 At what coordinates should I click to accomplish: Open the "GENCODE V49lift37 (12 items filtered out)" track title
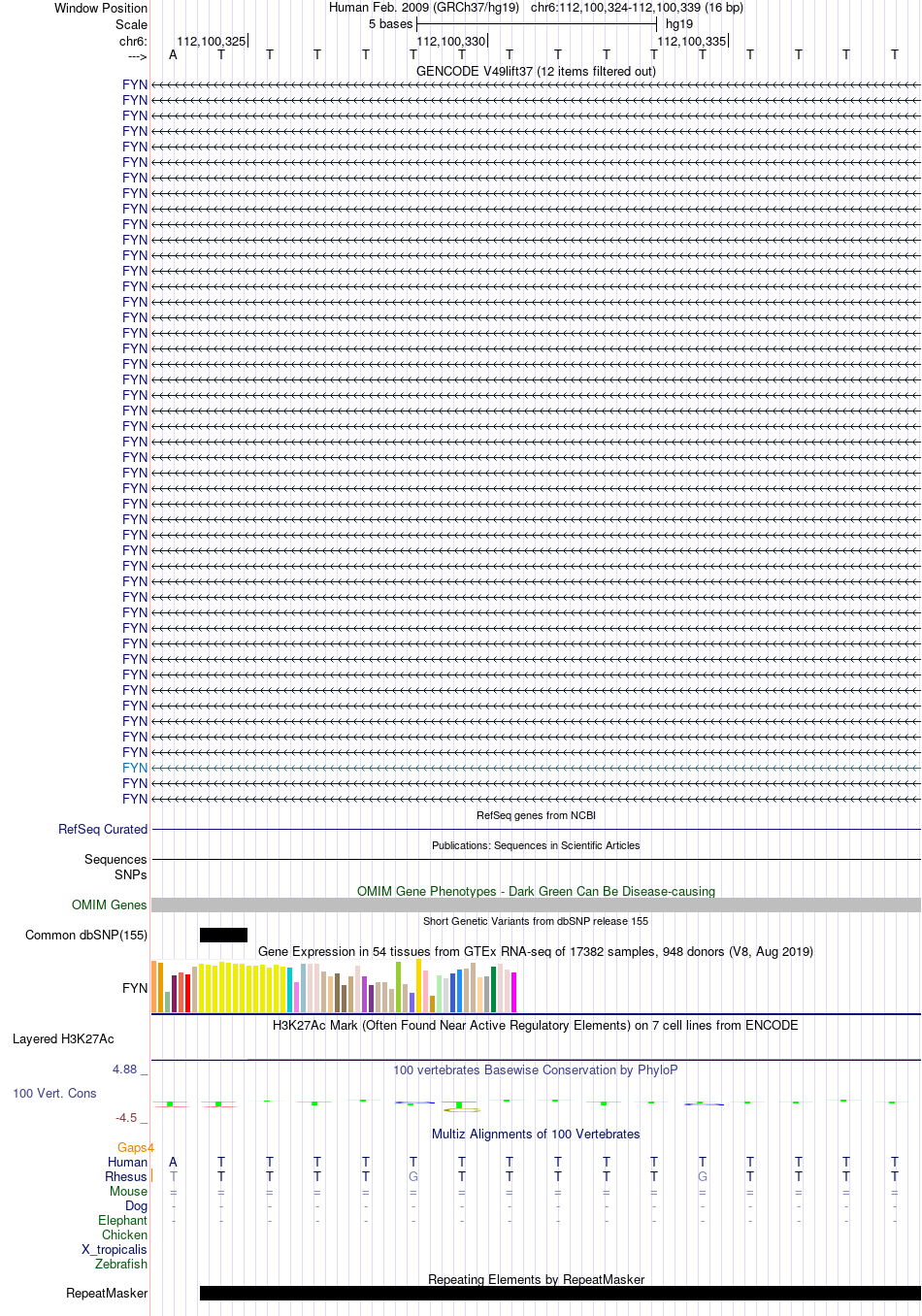point(536,71)
